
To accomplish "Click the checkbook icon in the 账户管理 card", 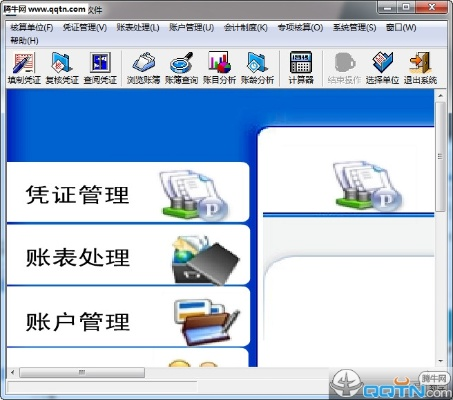I will click(207, 322).
